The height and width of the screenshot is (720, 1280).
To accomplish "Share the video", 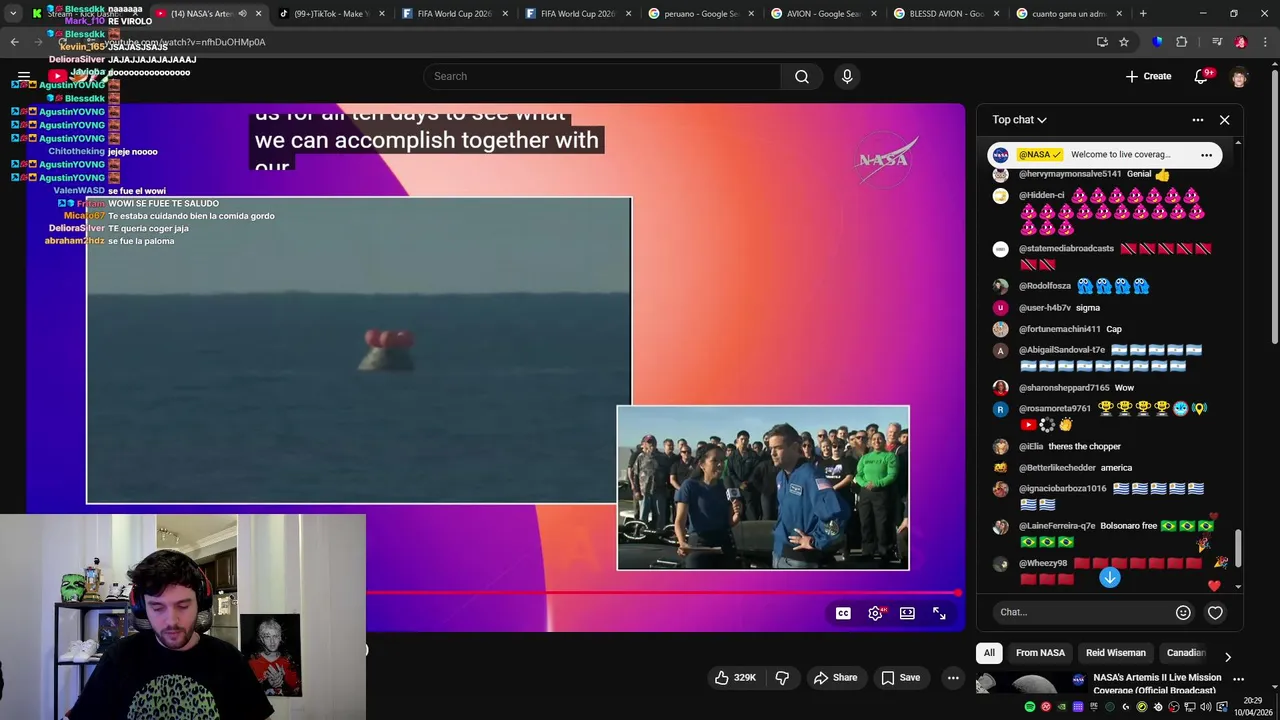I will 835,677.
